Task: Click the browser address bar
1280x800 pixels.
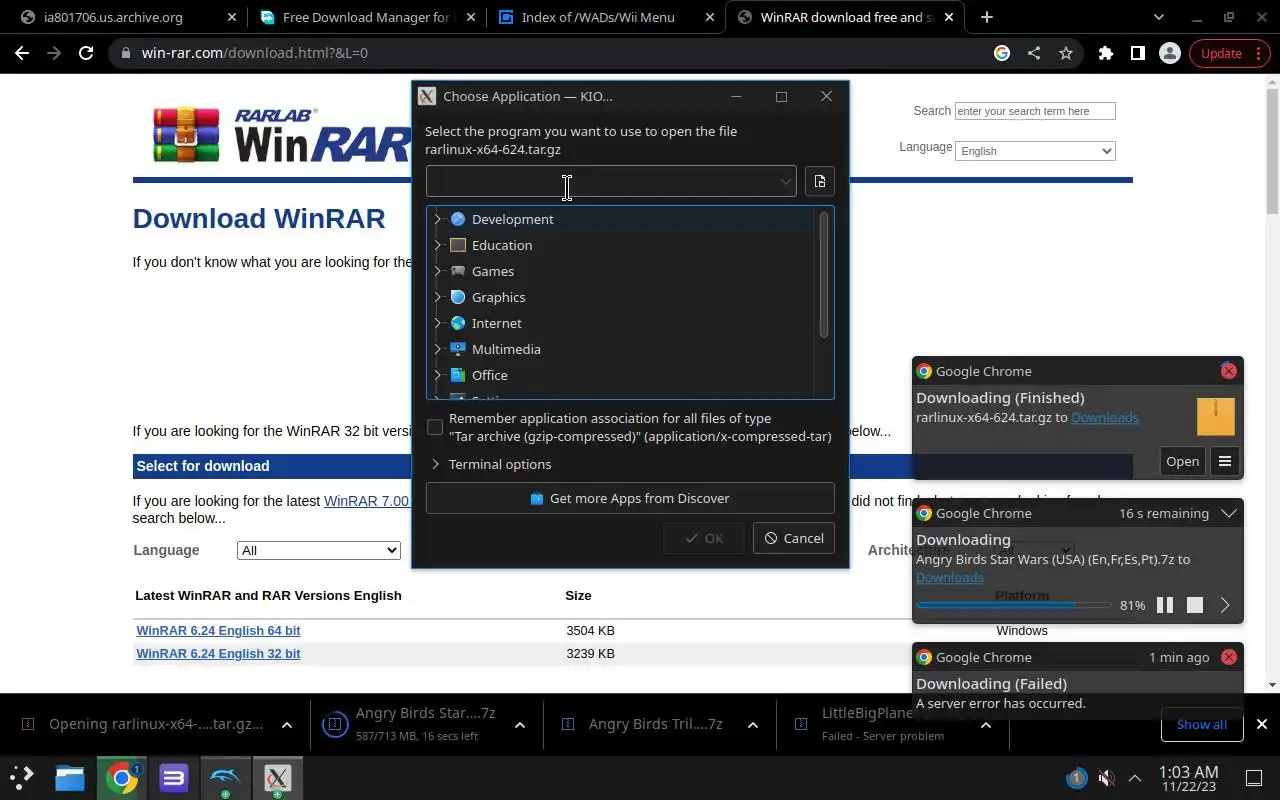Action: (552, 53)
